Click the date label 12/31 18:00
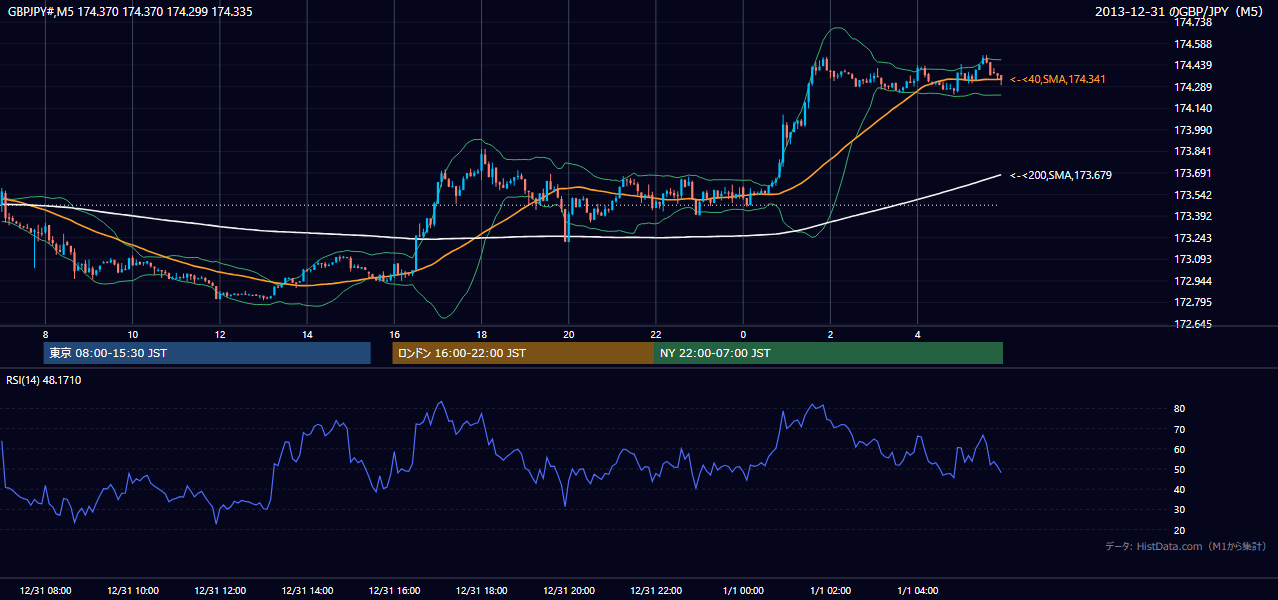The width and height of the screenshot is (1278, 600). tap(482, 590)
